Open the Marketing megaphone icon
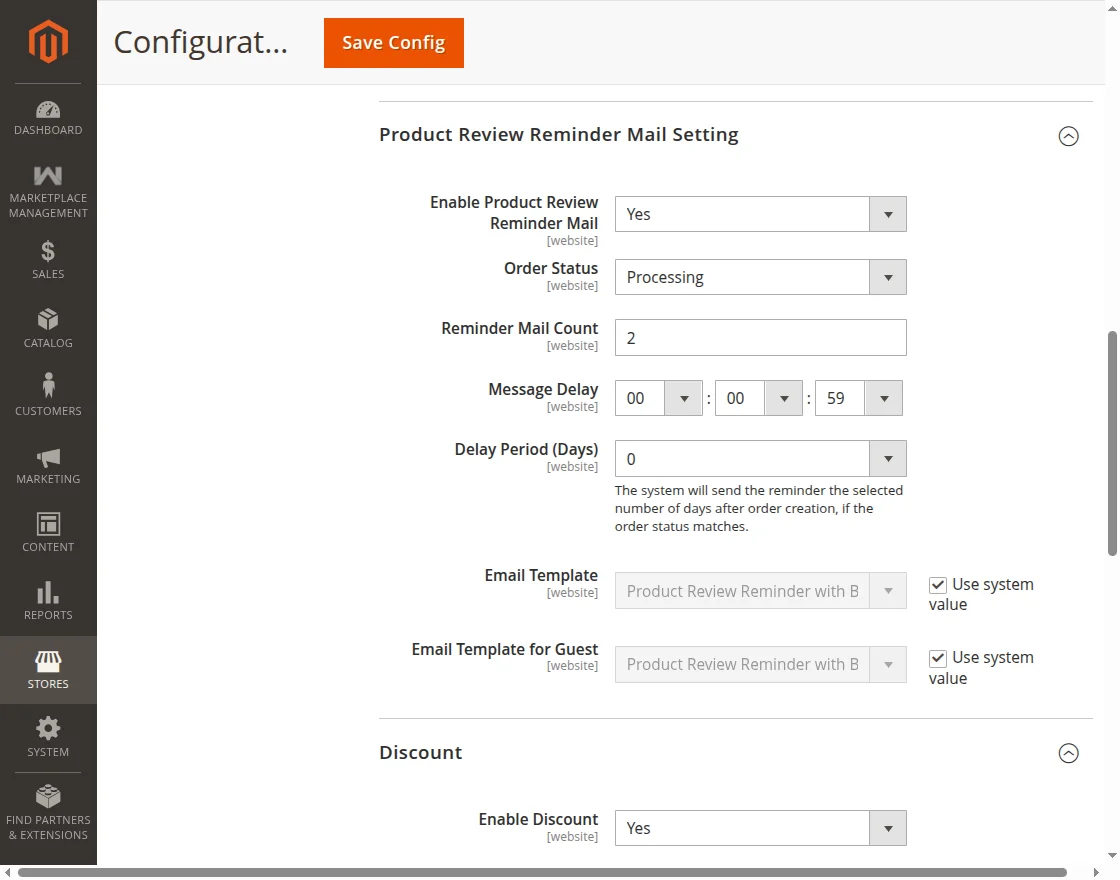The height and width of the screenshot is (880, 1120). (x=48, y=457)
